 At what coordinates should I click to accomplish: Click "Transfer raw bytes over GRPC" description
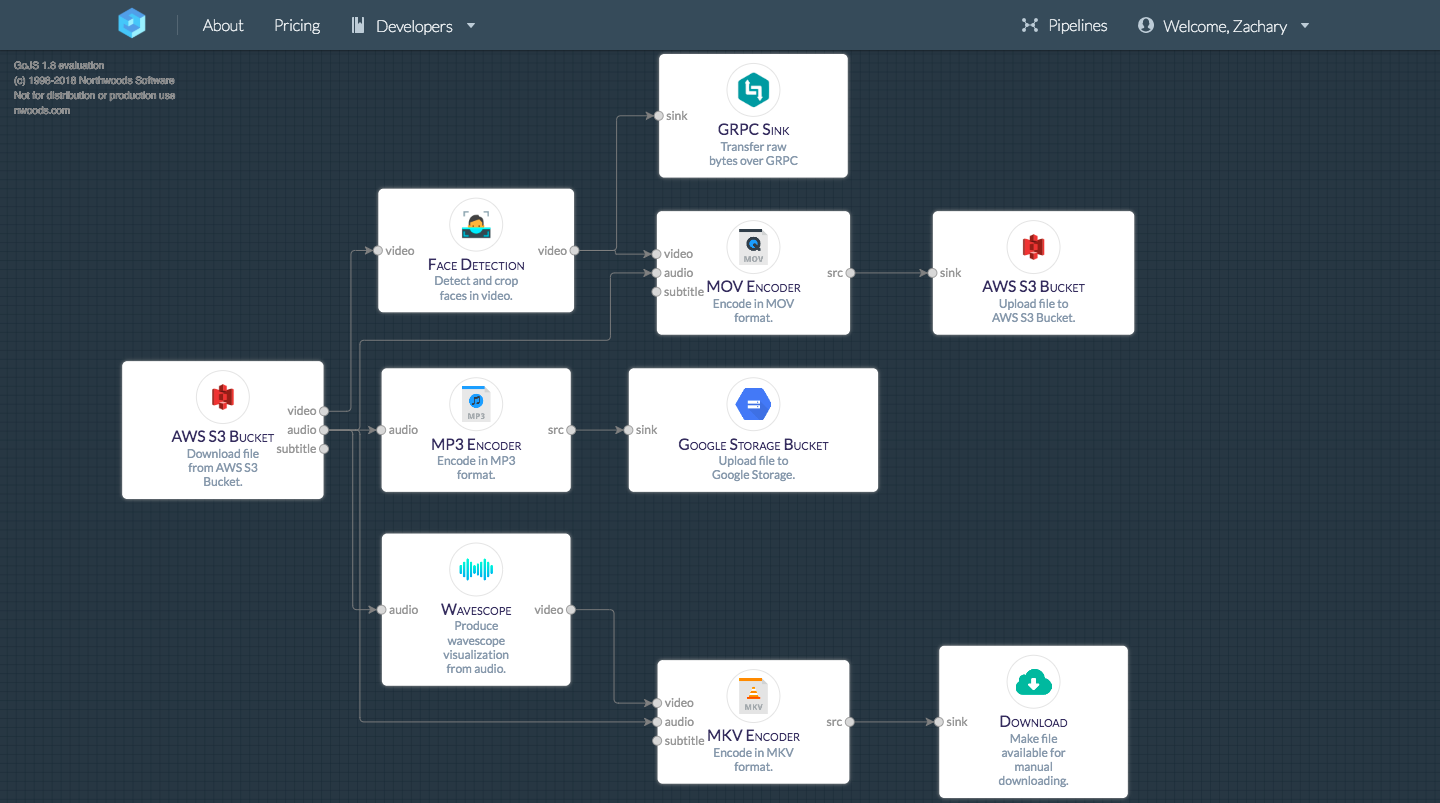tap(753, 154)
